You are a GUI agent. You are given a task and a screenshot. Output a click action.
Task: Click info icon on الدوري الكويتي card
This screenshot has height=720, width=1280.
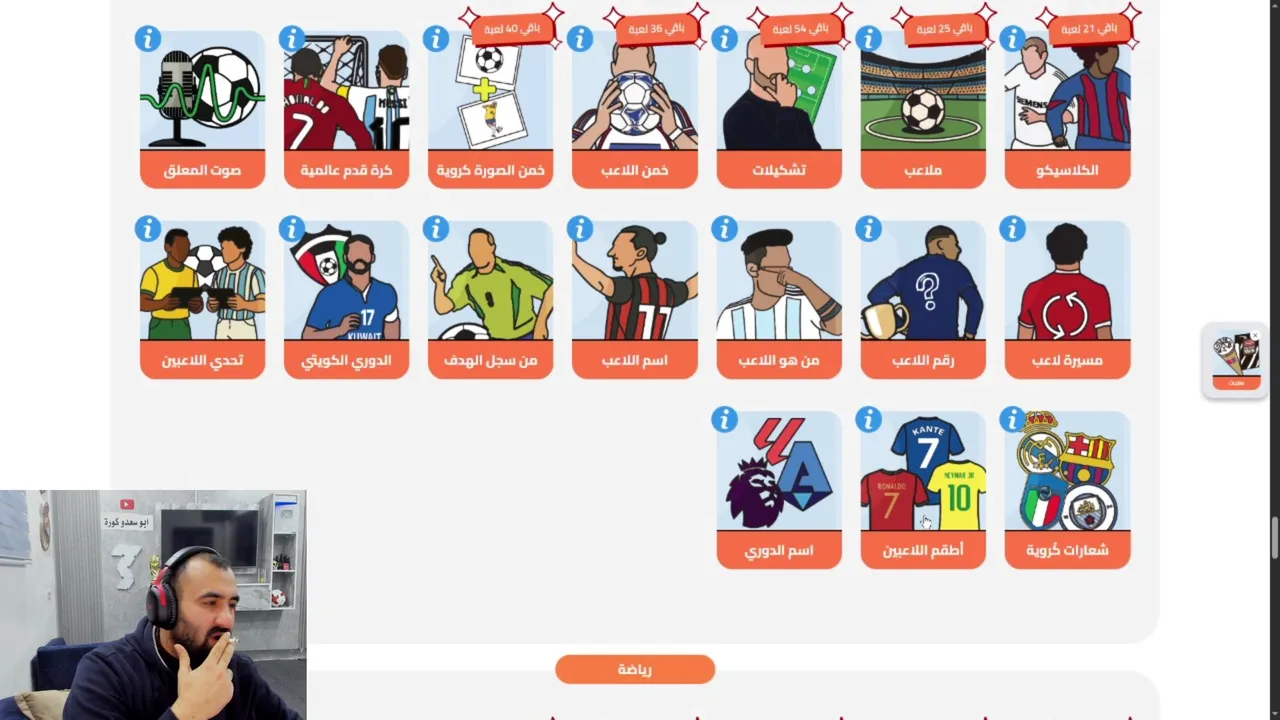[x=291, y=229]
